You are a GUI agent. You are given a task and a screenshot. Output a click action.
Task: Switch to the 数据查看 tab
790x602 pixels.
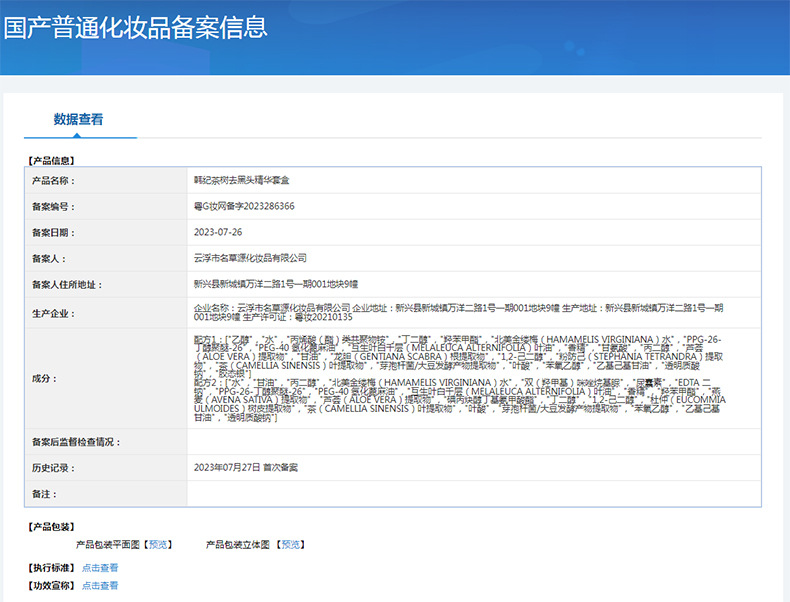[x=78, y=119]
